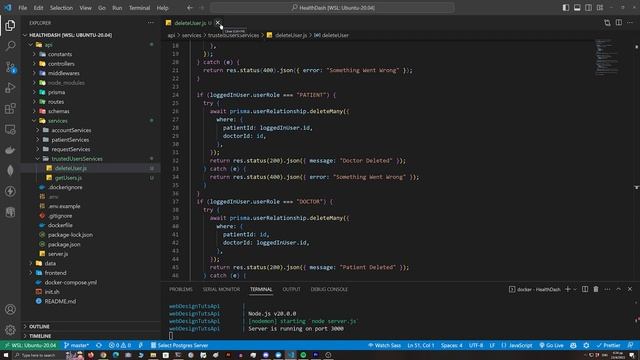Screen dimensions: 640x360
Task: Open the Search view in activity bar
Action: tap(10, 46)
